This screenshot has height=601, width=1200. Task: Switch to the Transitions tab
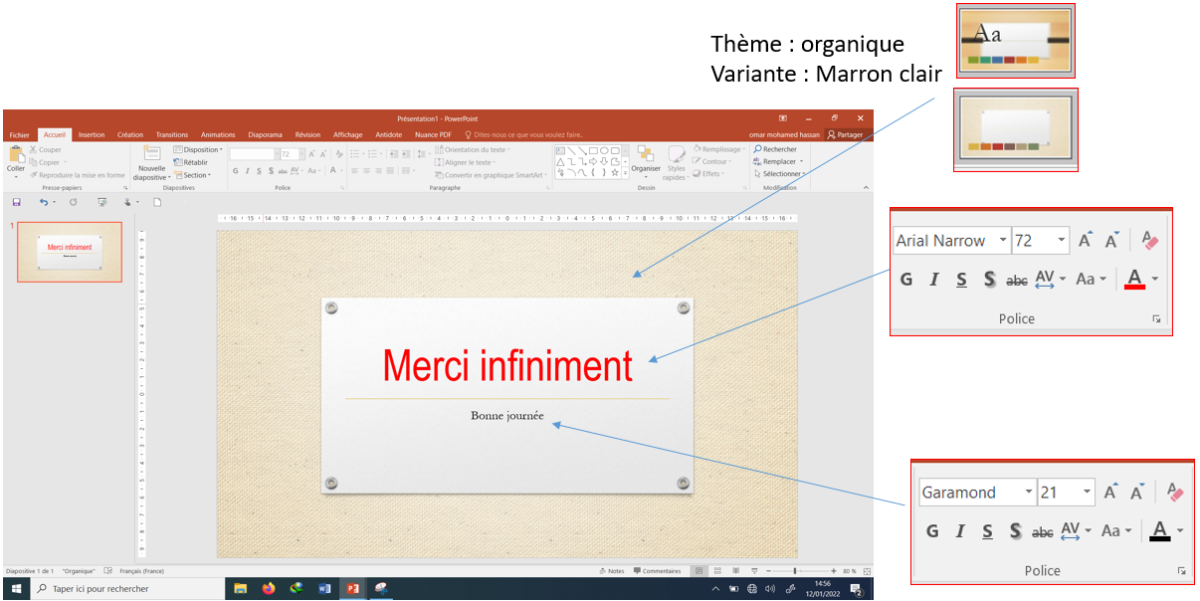tap(172, 134)
